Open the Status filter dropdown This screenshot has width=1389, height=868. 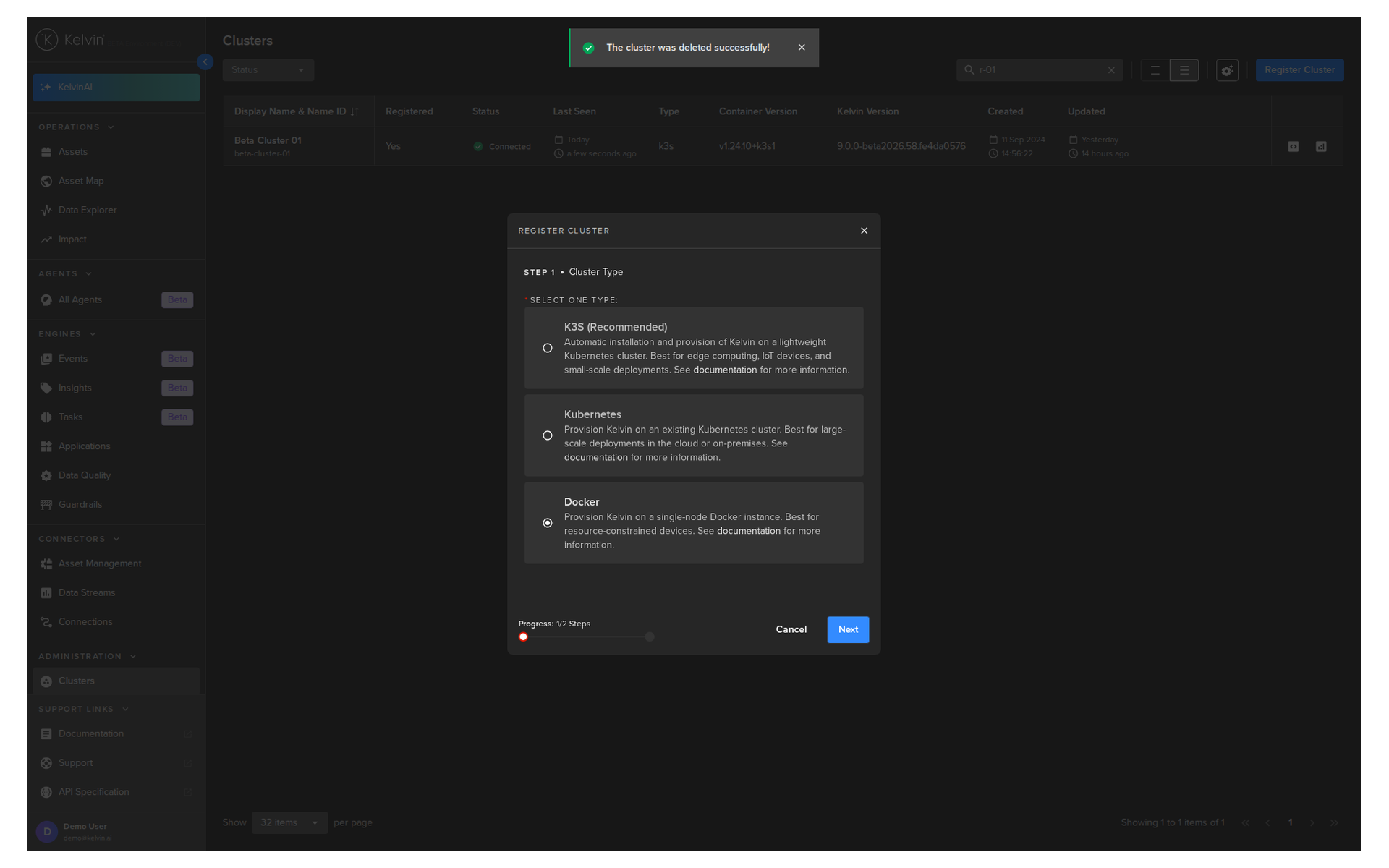pos(268,70)
